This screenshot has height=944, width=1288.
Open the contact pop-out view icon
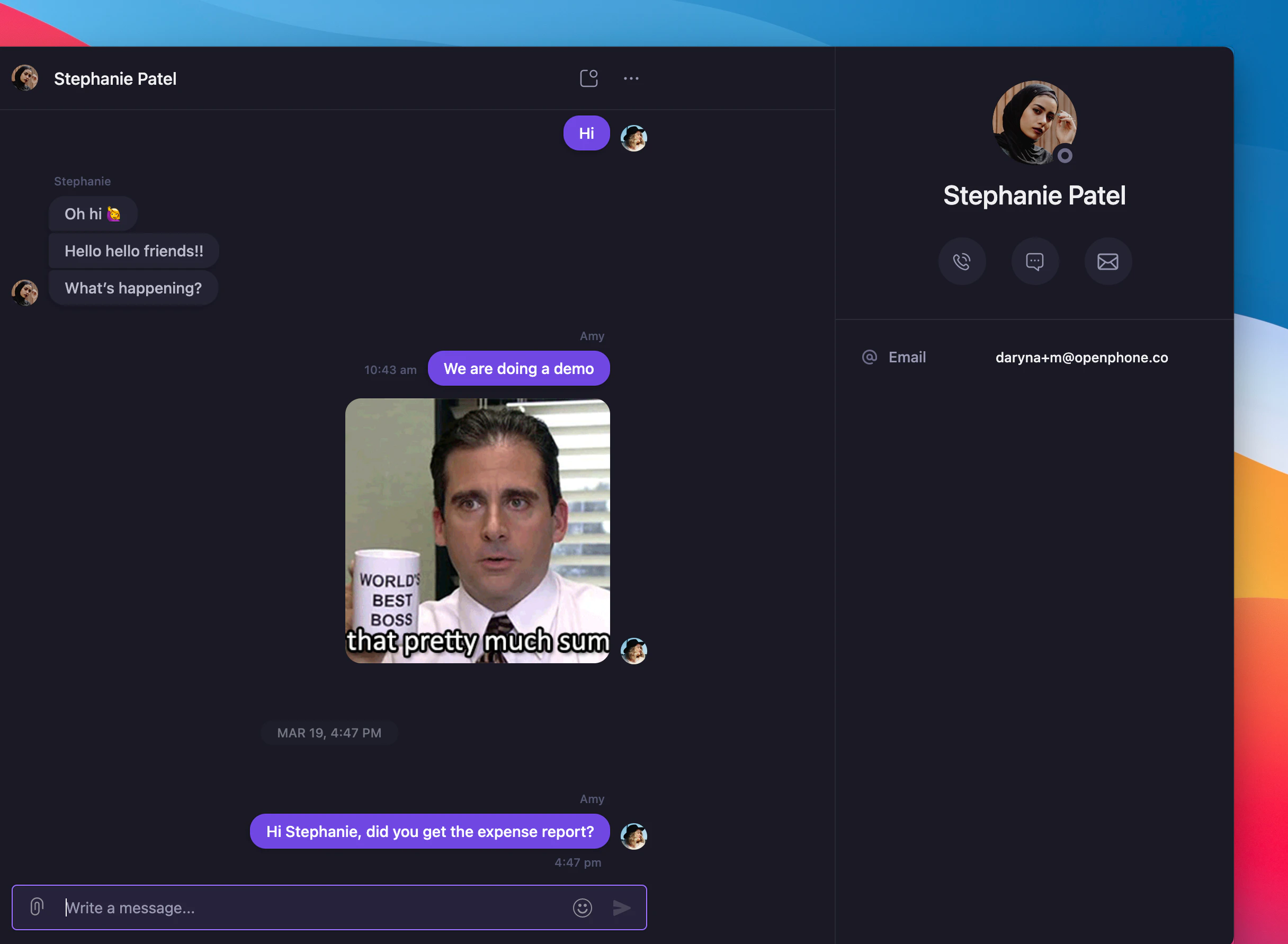click(588, 78)
